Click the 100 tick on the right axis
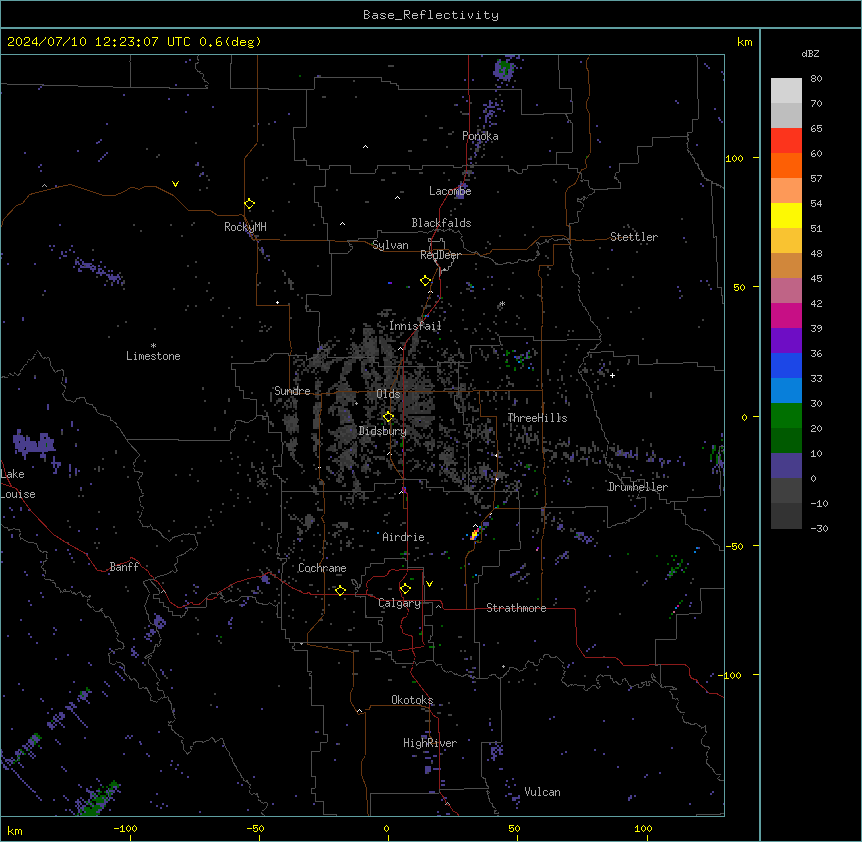Viewport: 862px width, 842px height. coord(734,158)
